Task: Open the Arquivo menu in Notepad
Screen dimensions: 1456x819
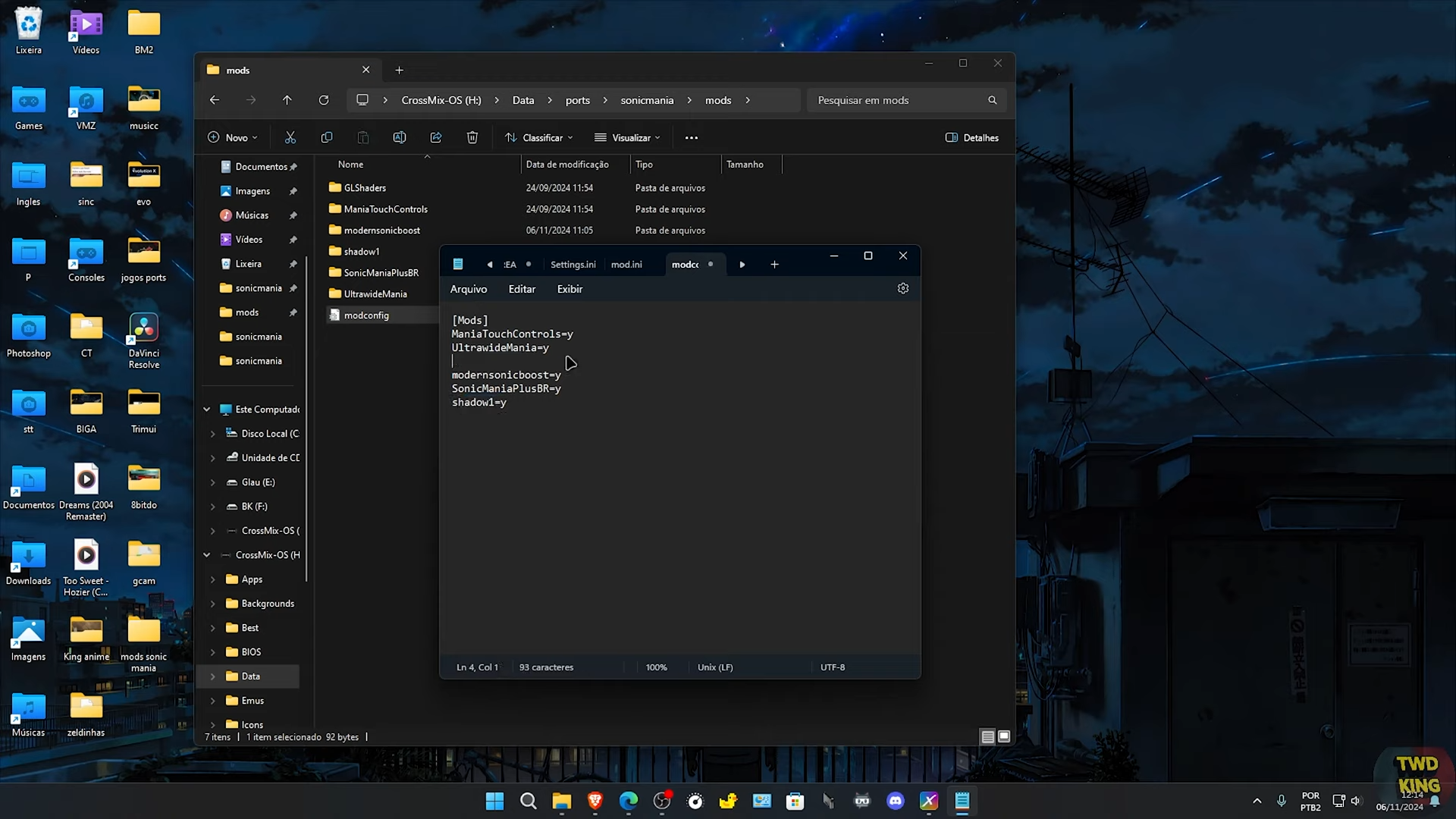Action: 469,289
